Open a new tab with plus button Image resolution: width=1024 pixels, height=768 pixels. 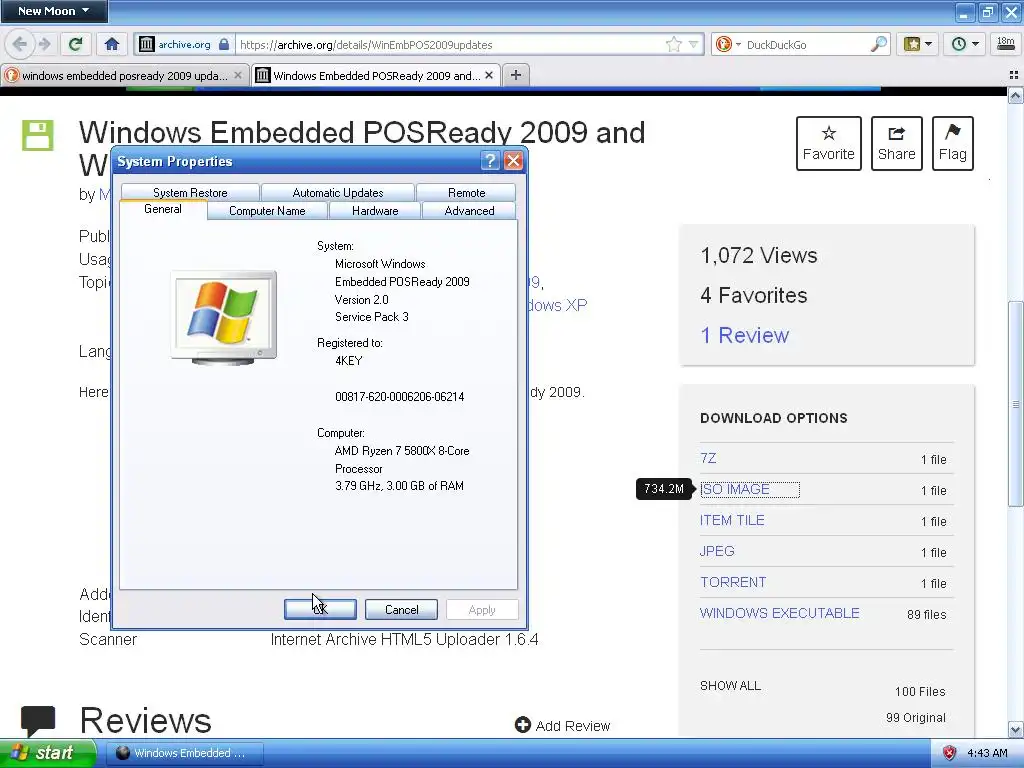(x=515, y=75)
